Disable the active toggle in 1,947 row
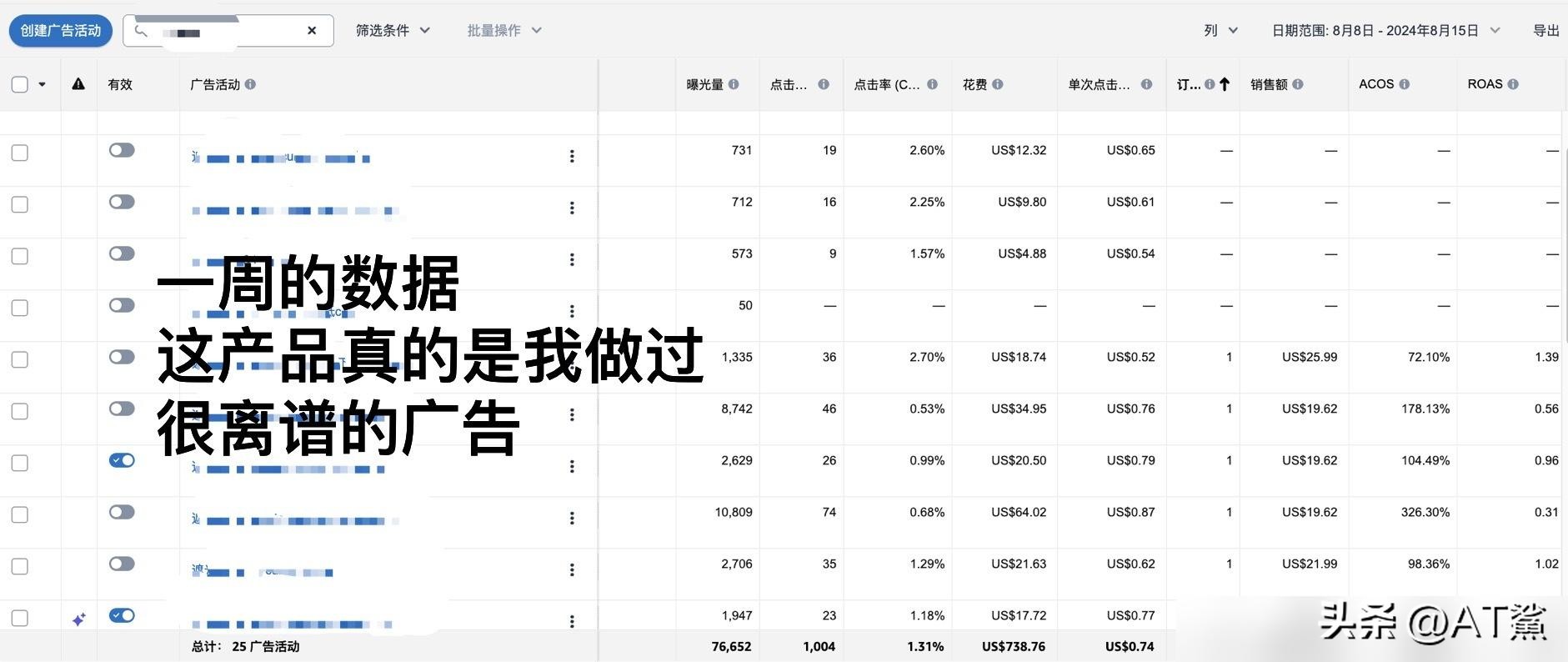Screen dimensions: 1568x662 122,615
